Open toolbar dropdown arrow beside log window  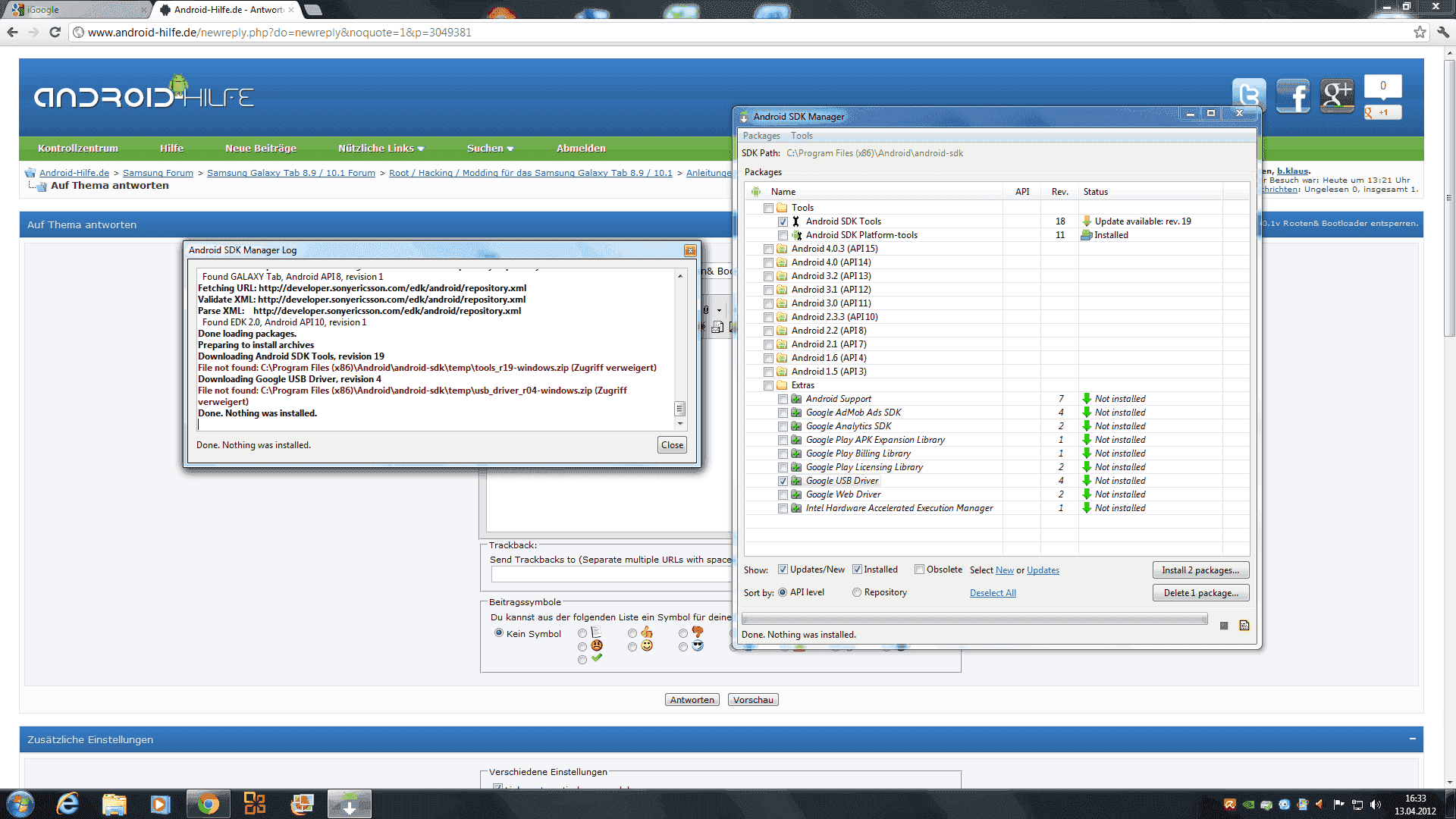click(x=719, y=310)
